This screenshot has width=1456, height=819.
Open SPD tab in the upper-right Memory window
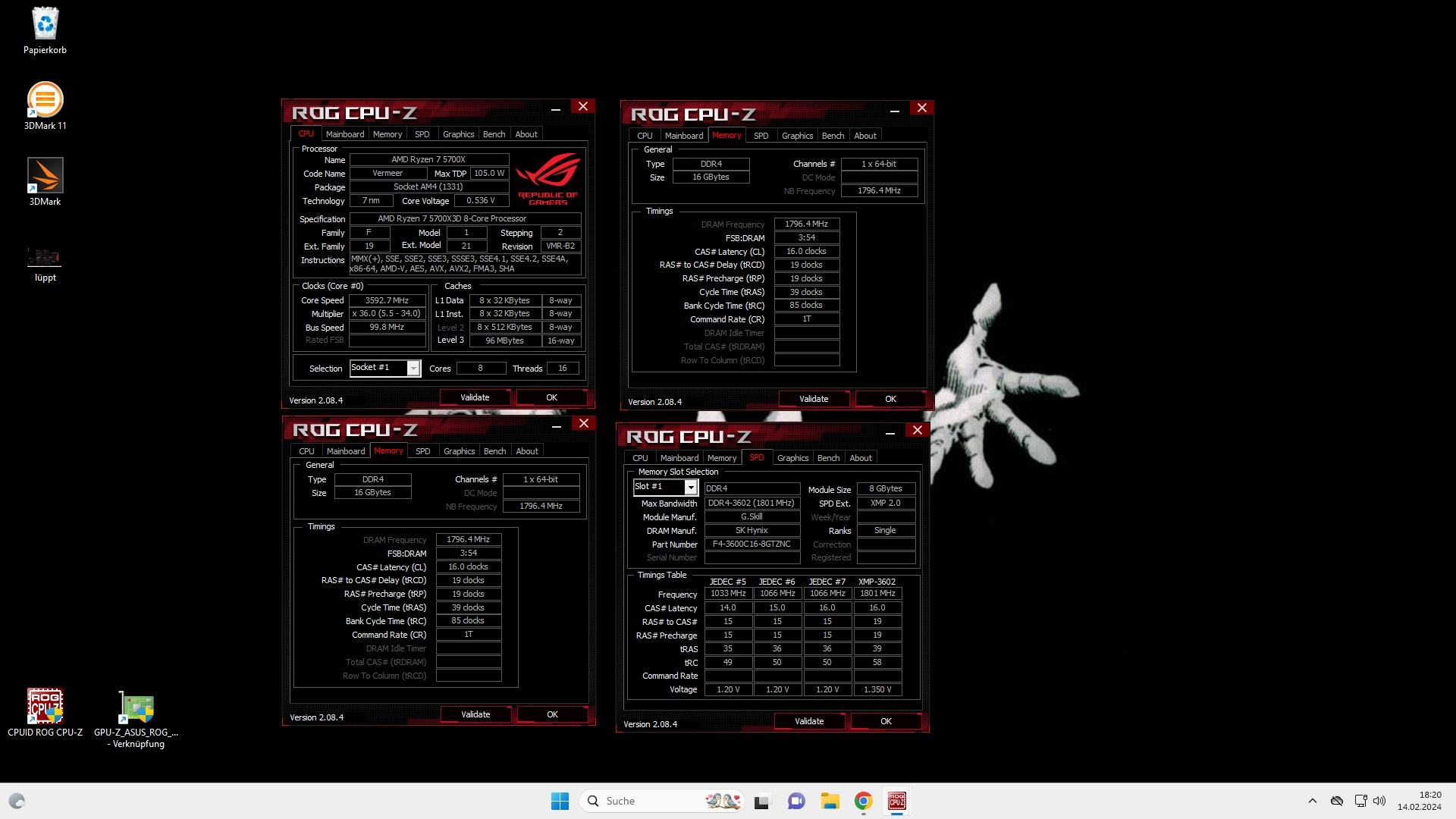click(x=761, y=136)
